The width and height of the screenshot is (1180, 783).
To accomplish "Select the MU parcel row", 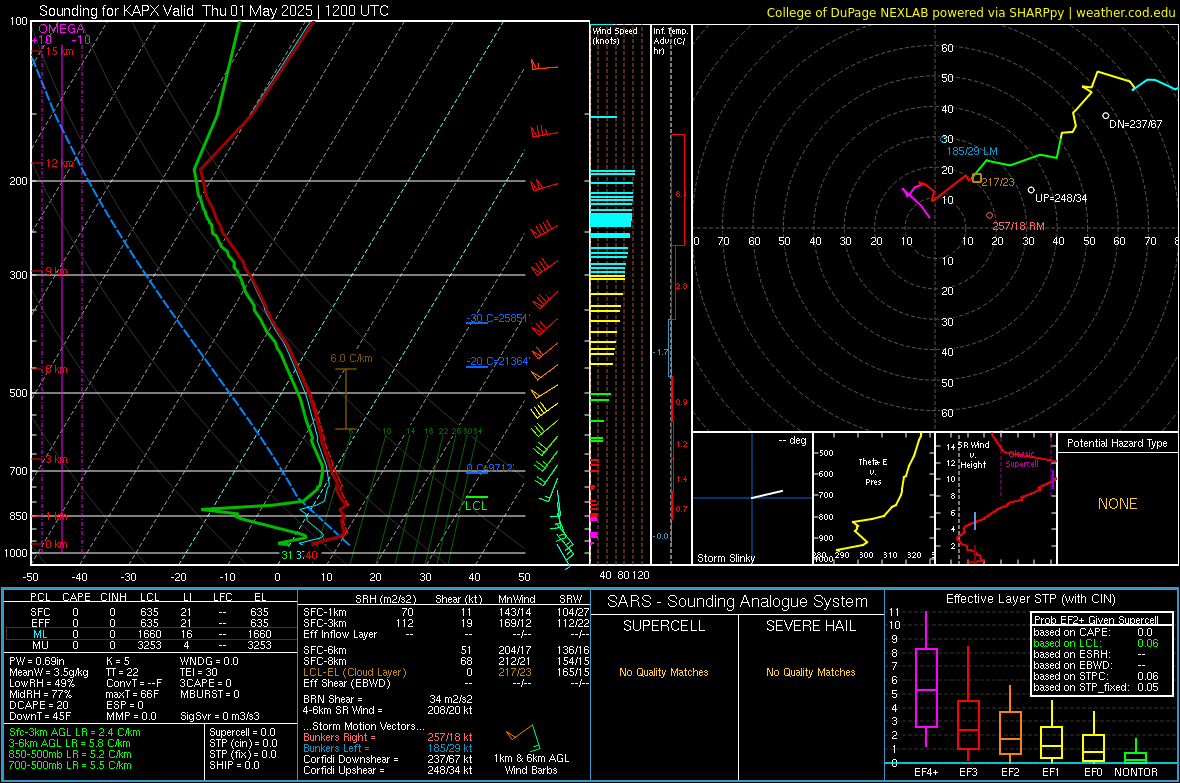I will (x=149, y=644).
